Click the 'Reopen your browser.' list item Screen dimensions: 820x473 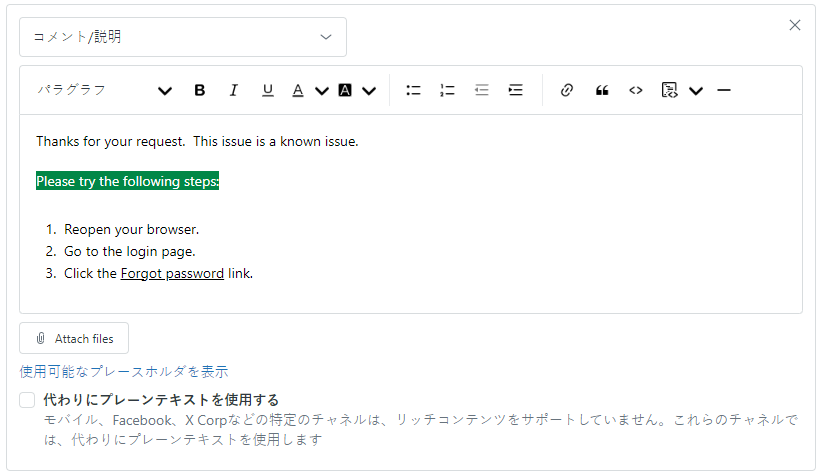tap(131, 230)
